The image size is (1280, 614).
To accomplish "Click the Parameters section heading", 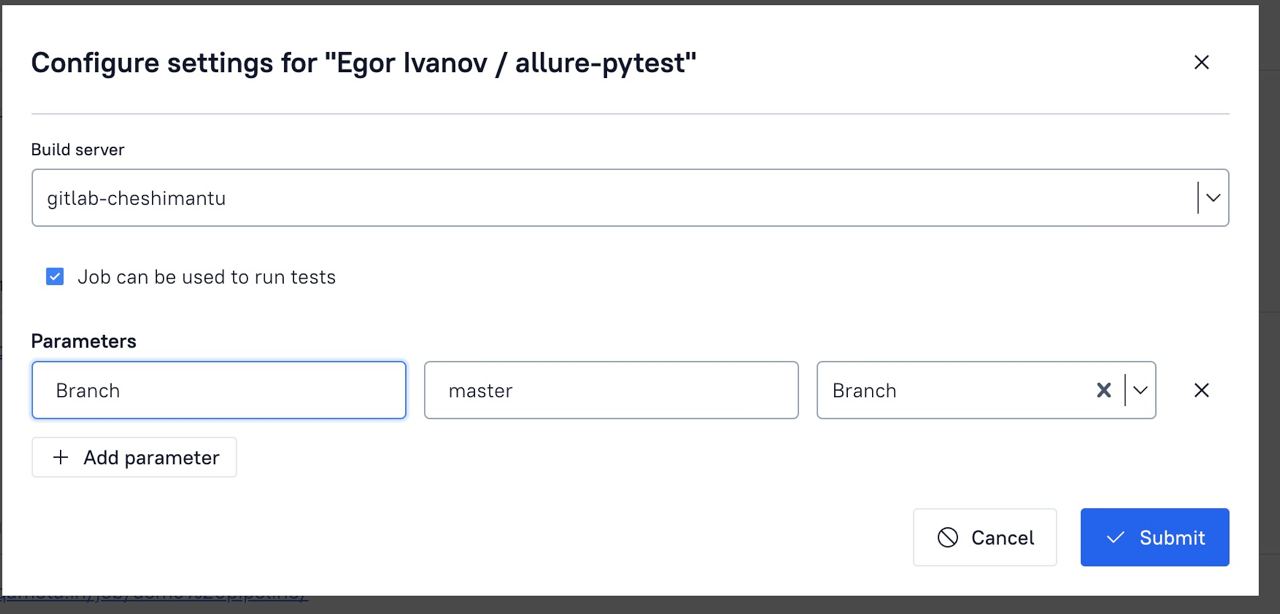I will pos(84,341).
